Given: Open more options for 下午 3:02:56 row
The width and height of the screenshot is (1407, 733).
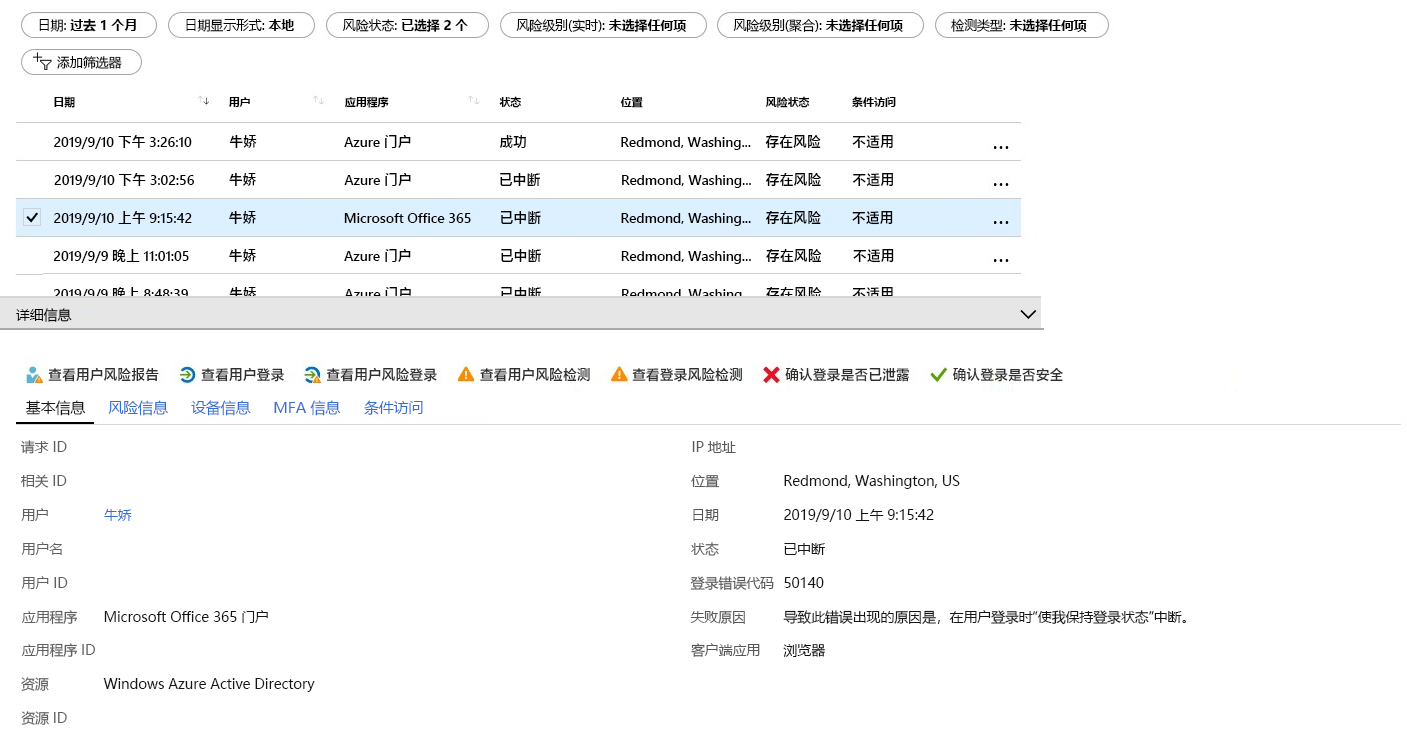Looking at the screenshot, I should click(x=1001, y=185).
